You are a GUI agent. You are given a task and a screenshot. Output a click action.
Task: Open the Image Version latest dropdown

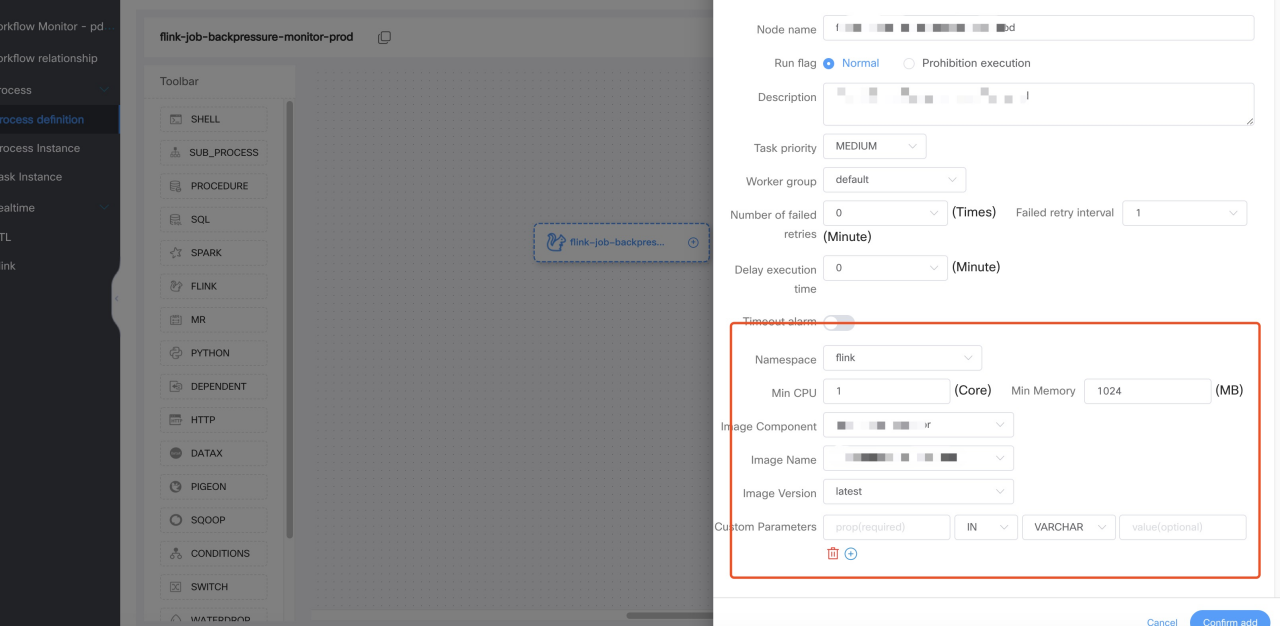tap(917, 492)
